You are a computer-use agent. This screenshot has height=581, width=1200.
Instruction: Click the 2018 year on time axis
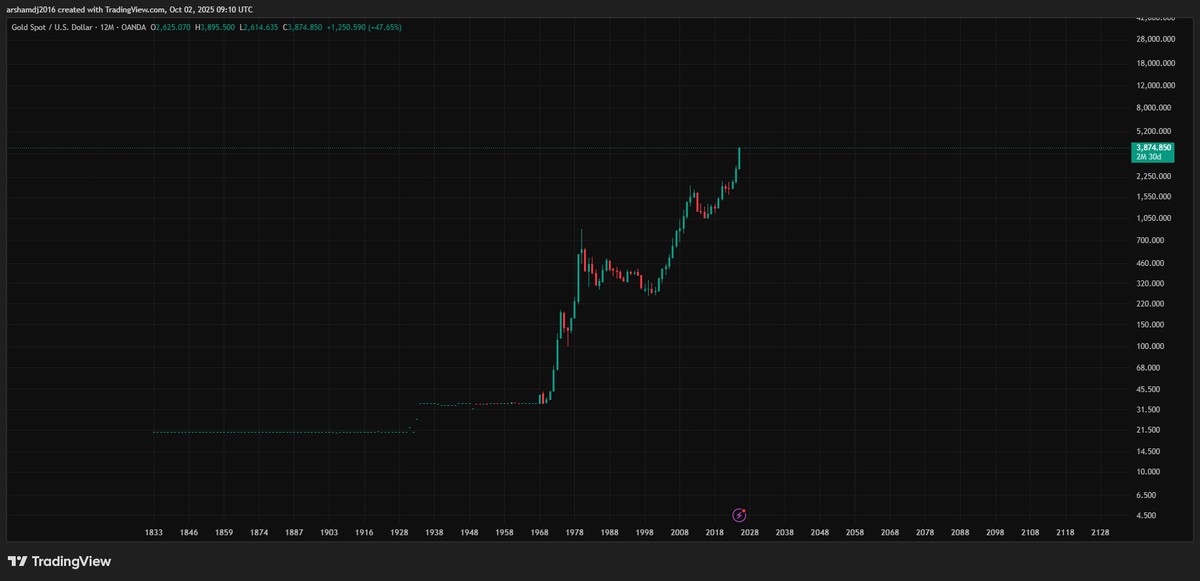(x=714, y=534)
